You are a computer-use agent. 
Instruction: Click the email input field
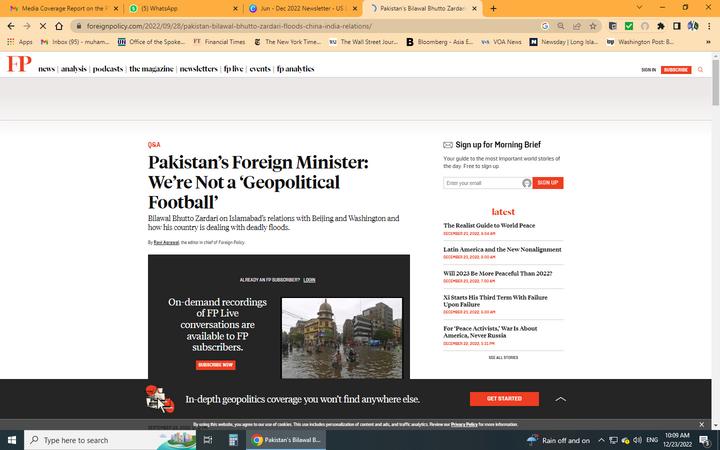coord(487,183)
